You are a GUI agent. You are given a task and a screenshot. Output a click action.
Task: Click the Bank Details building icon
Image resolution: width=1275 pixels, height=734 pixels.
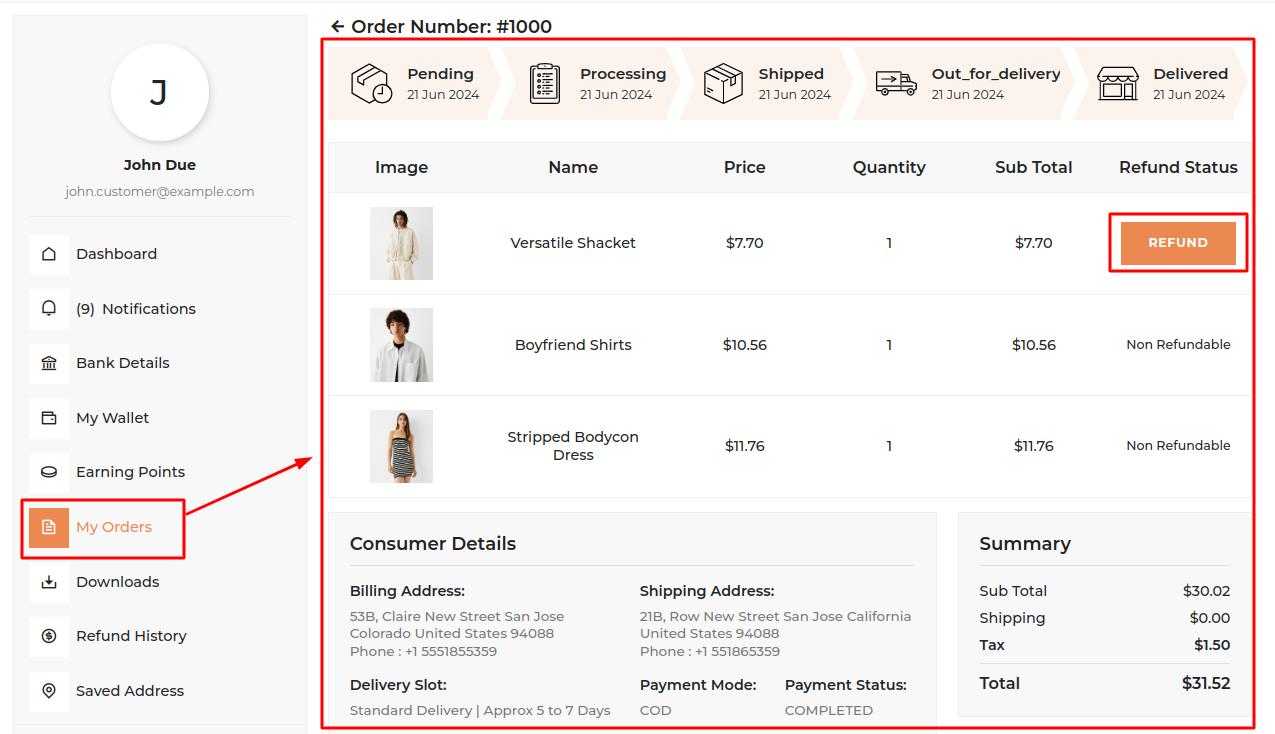49,363
